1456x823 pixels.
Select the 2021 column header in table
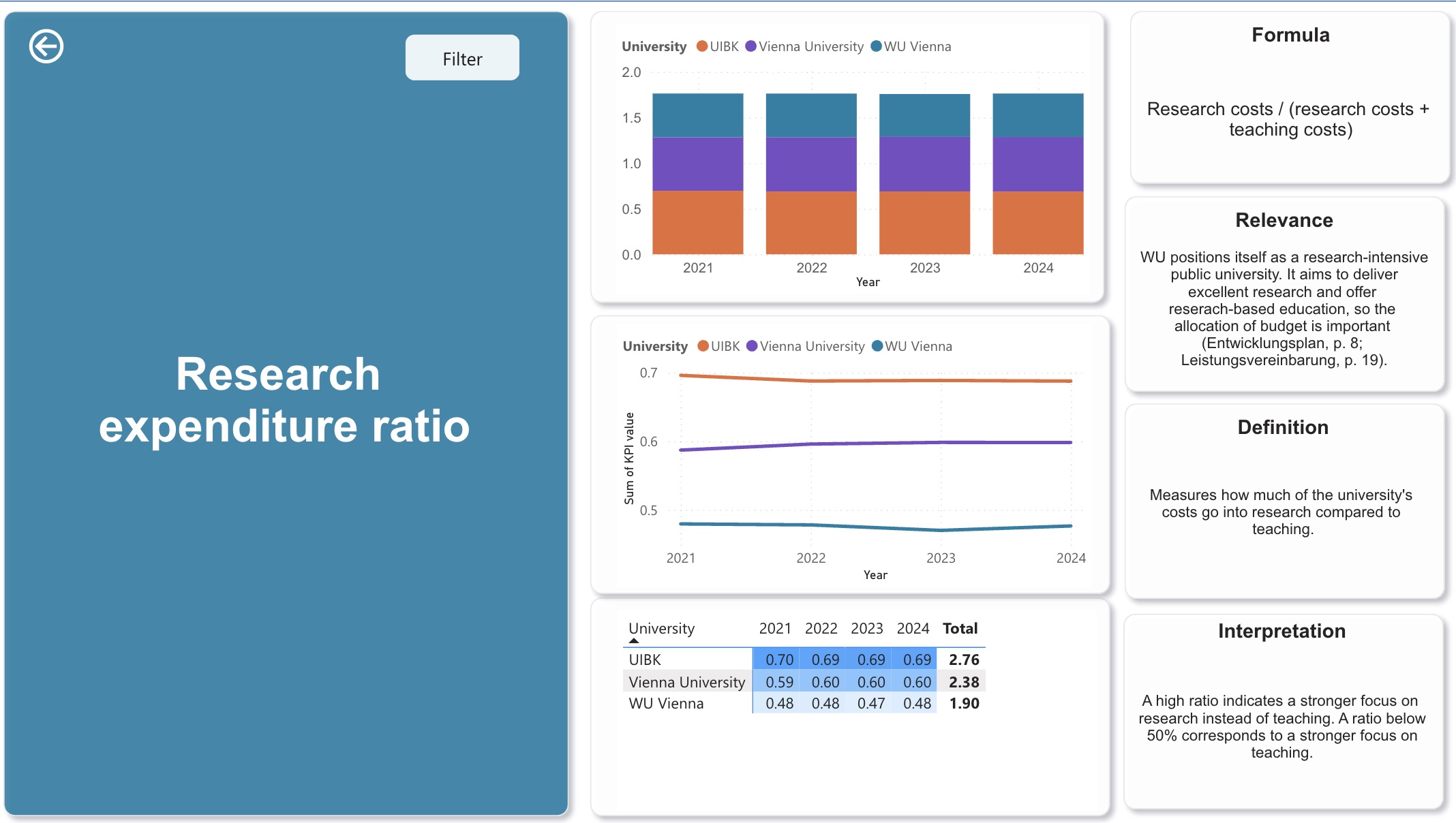775,628
